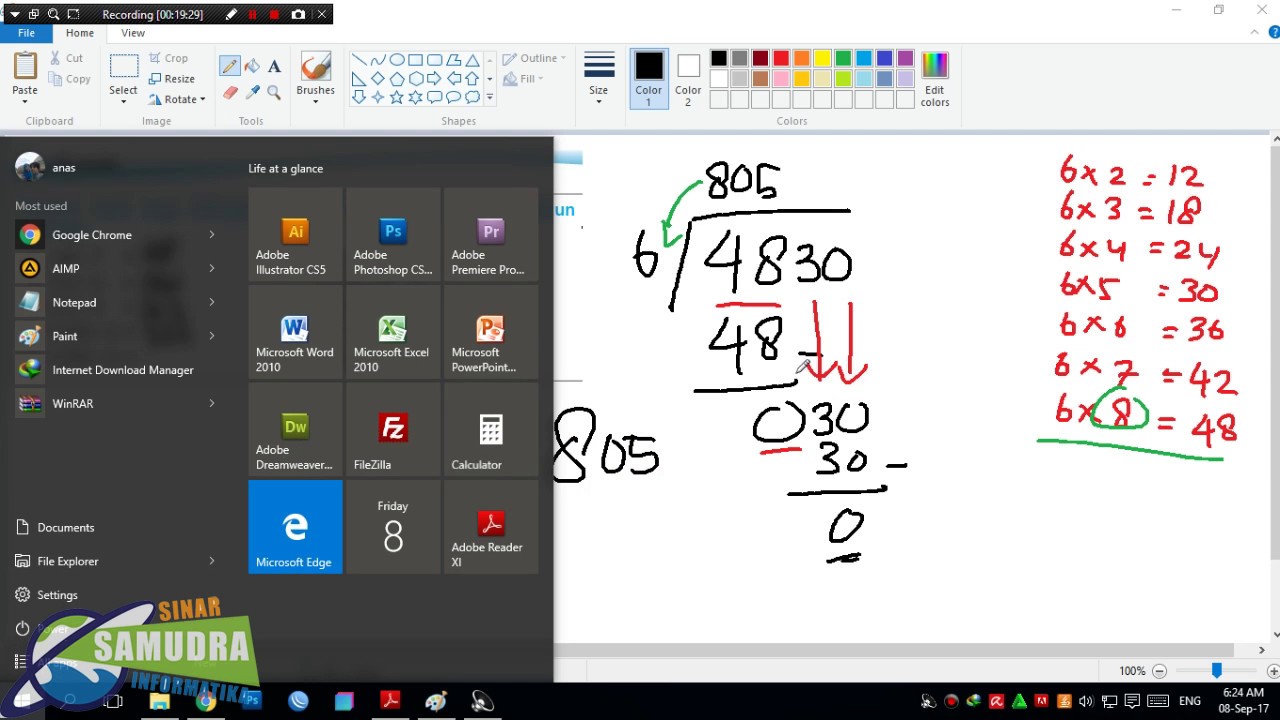
Task: Pick the Five-point star shape
Action: click(397, 97)
